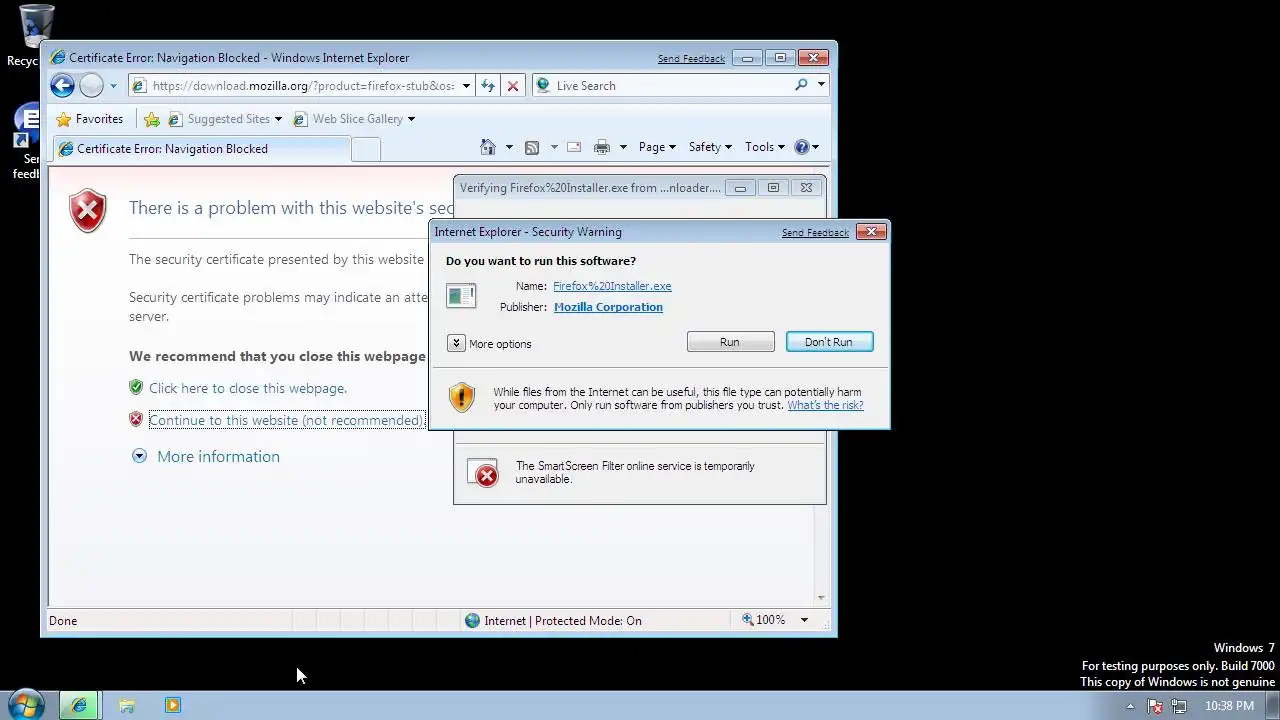The image size is (1280, 720).
Task: Click the Don't Run button
Action: (829, 342)
